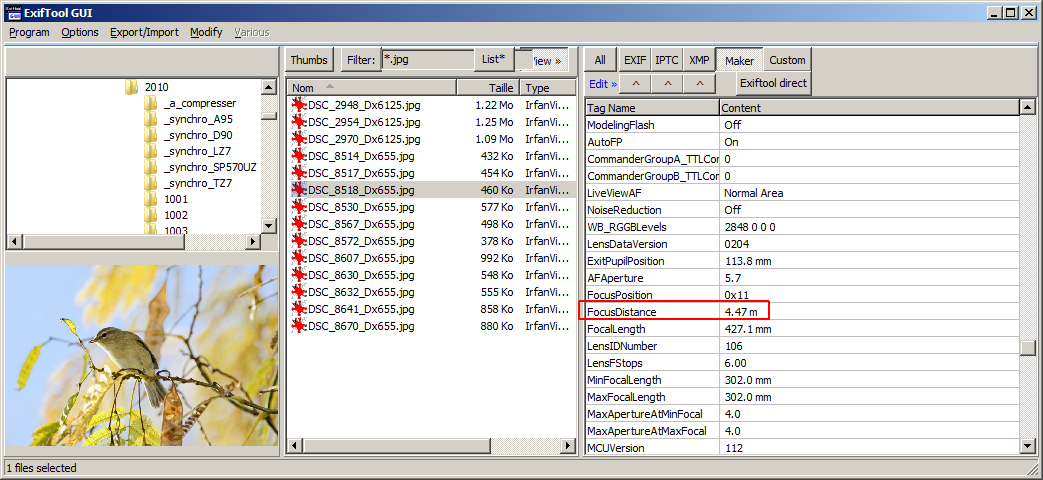Select file name DSC_8670_Dx655.jpg
Screen dimensions: 1043x480
(361, 326)
